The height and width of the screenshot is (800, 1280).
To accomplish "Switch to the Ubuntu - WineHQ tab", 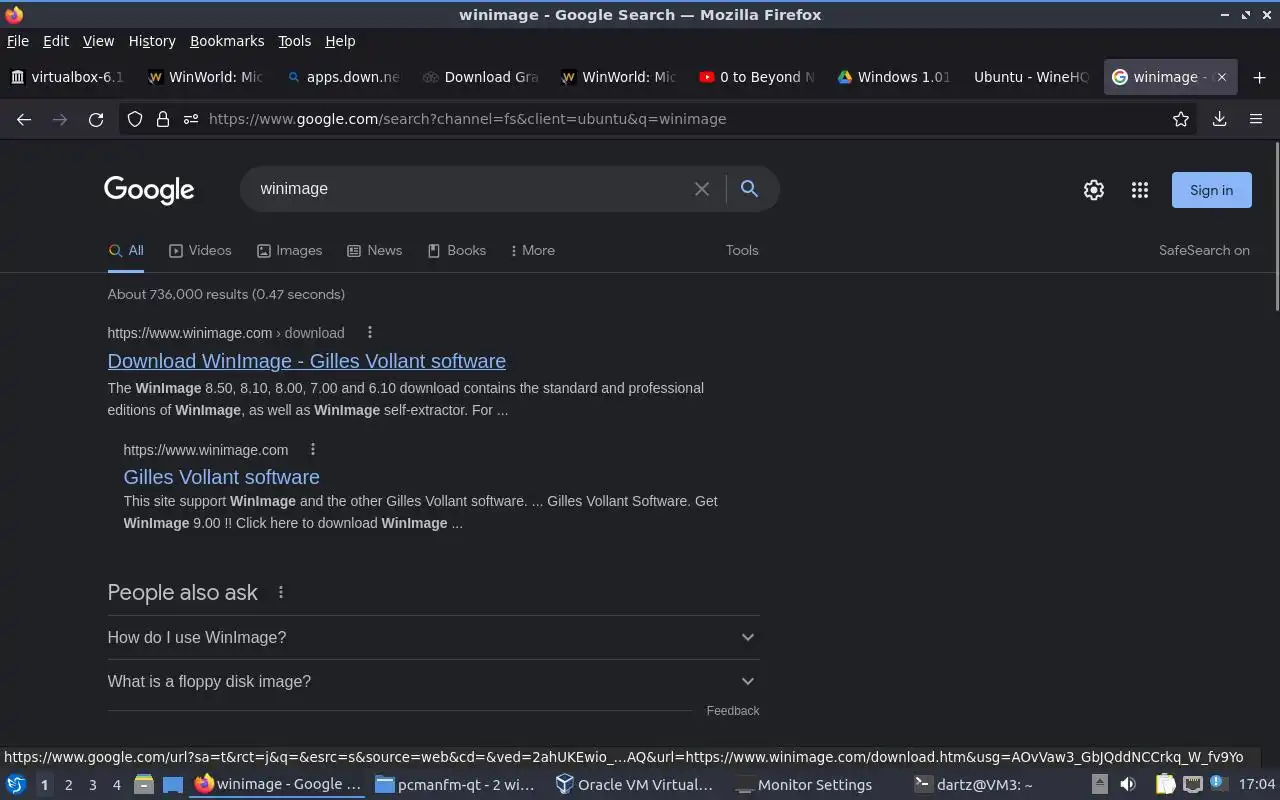I will pos(1031,77).
